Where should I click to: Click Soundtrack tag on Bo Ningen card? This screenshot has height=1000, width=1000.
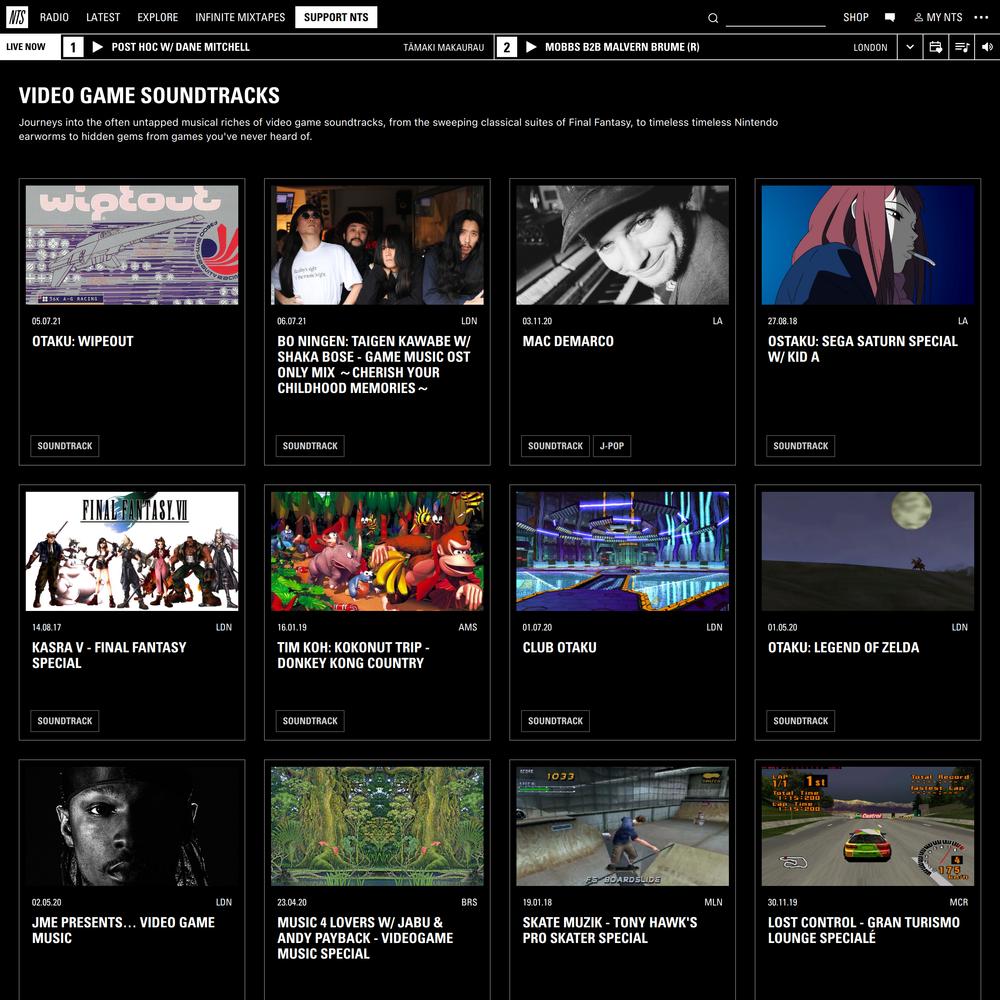310,446
